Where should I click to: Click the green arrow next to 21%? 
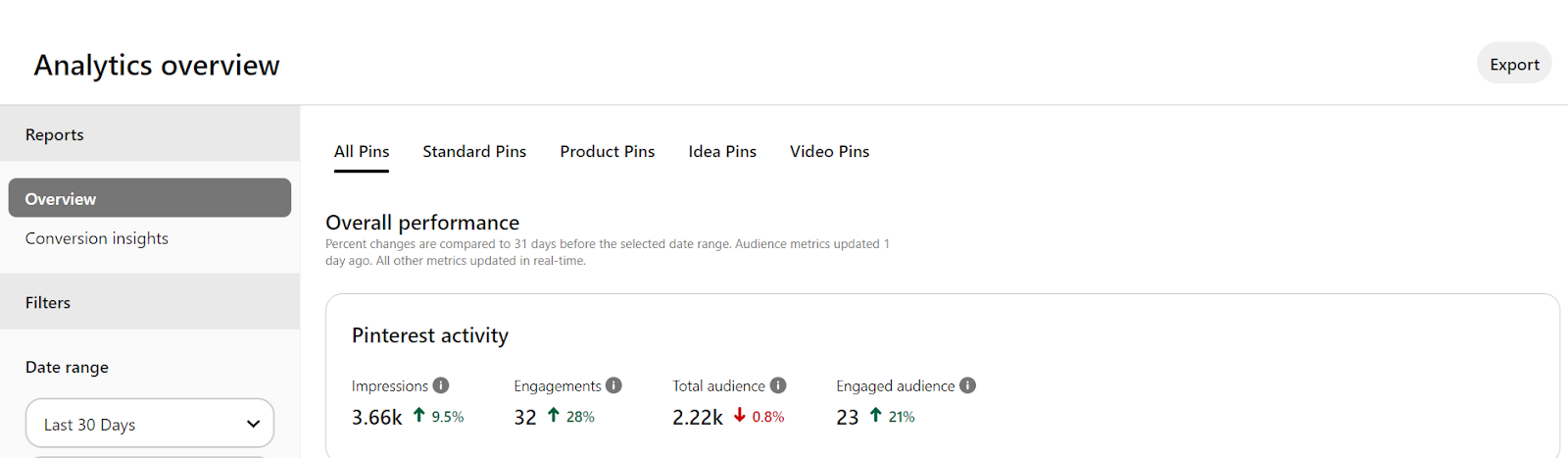click(876, 415)
